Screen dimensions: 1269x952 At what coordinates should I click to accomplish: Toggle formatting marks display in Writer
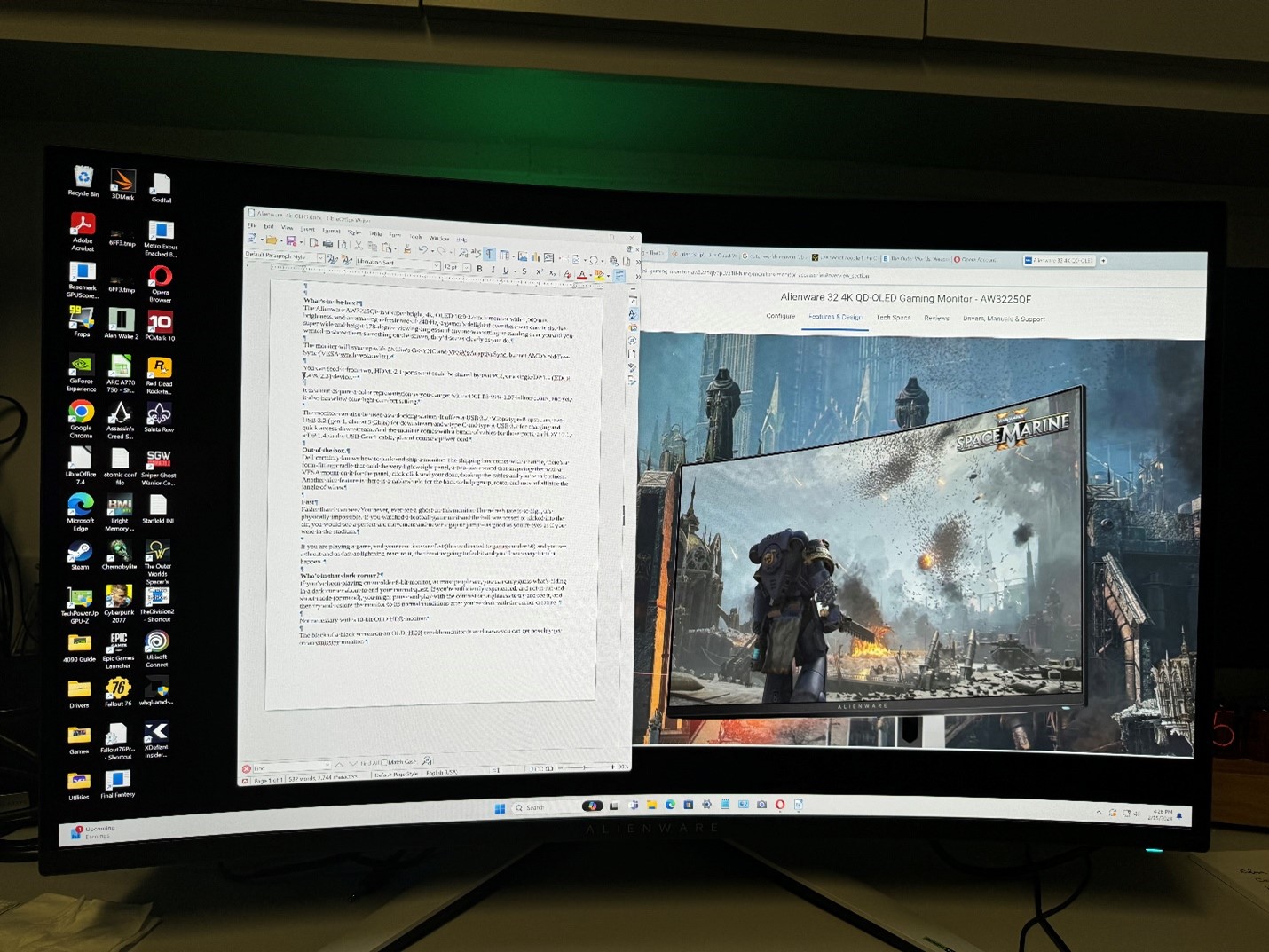488,255
